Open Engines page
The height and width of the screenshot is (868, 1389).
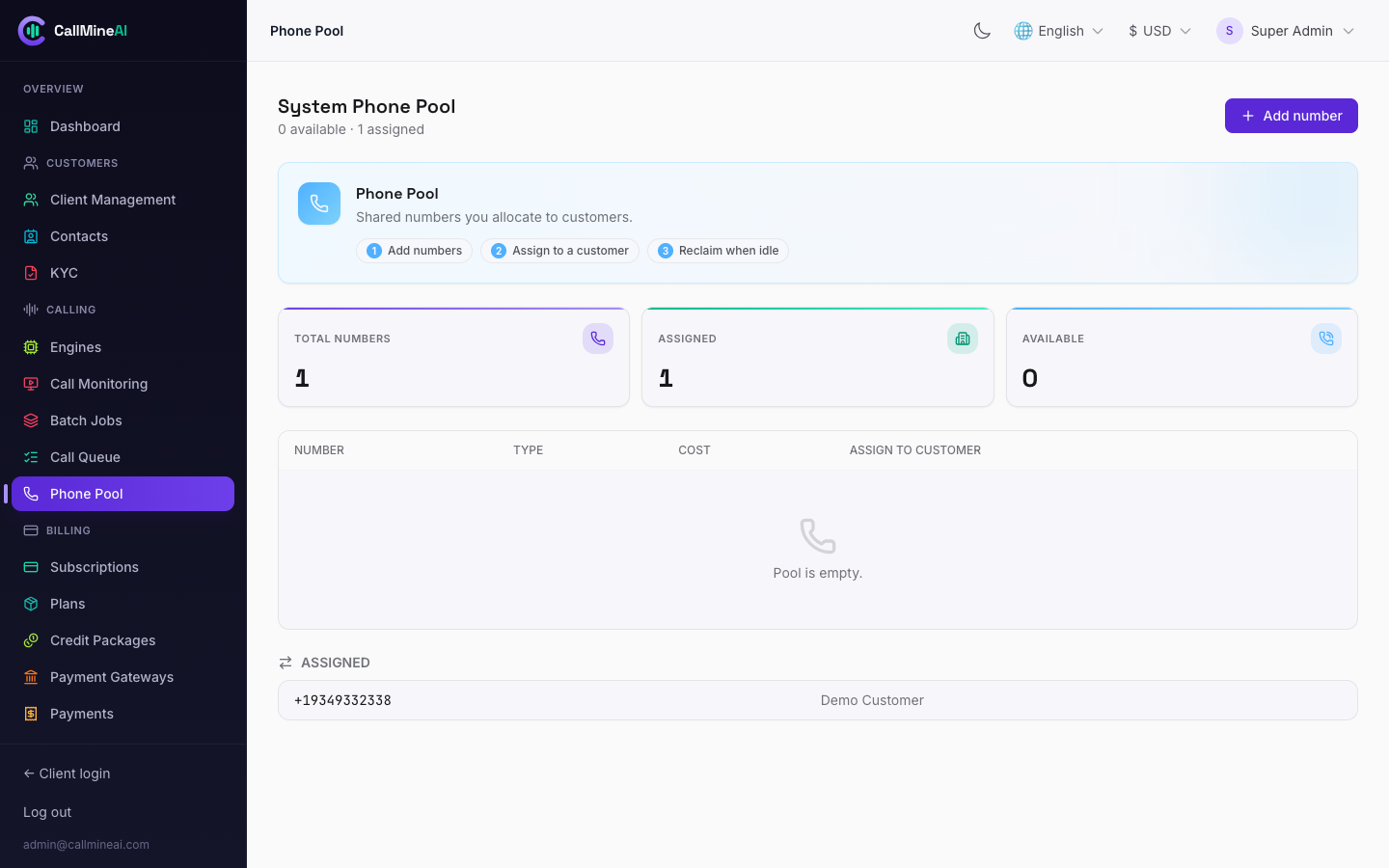(x=123, y=347)
